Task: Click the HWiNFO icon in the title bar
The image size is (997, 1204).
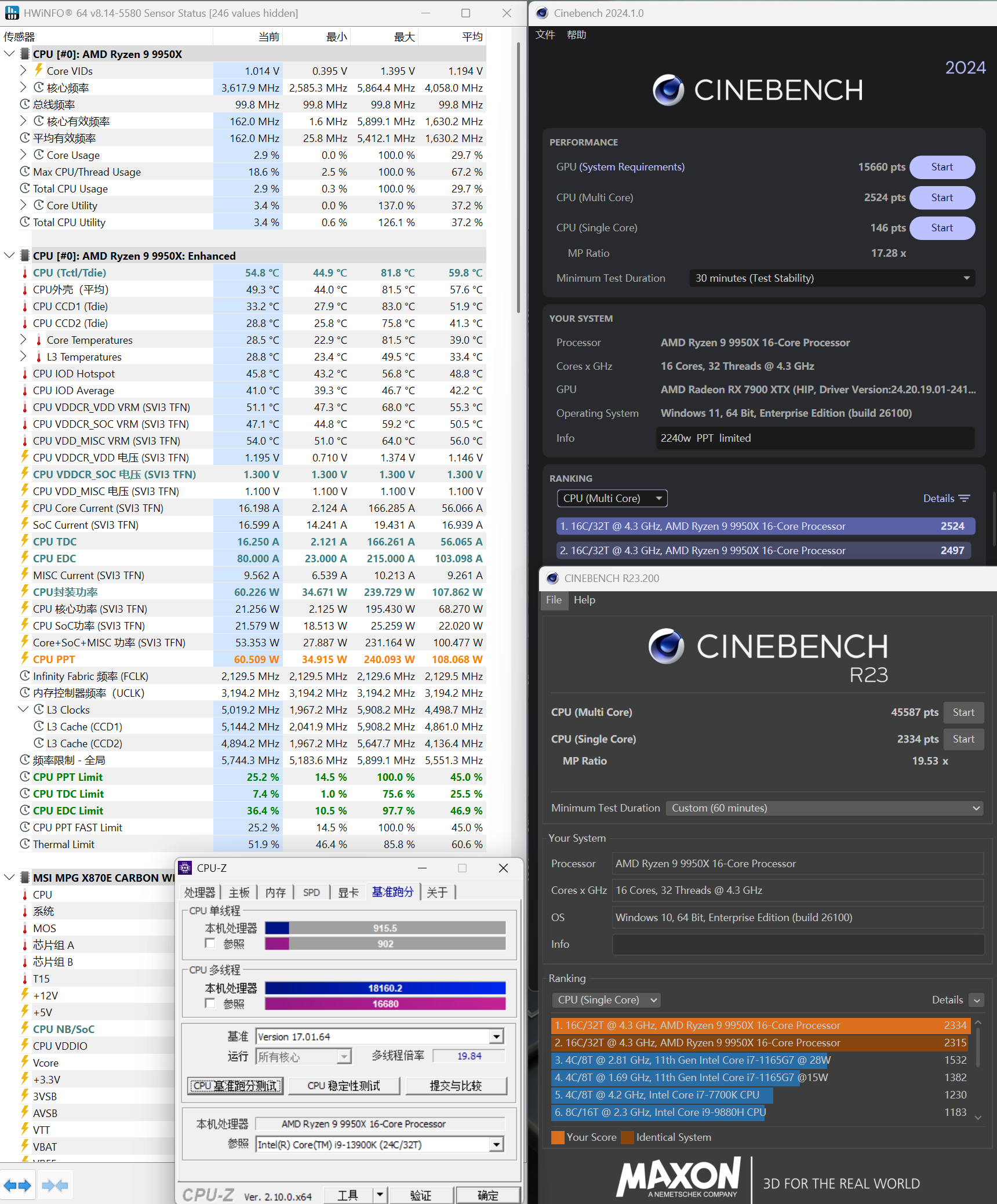Action: tap(12, 13)
